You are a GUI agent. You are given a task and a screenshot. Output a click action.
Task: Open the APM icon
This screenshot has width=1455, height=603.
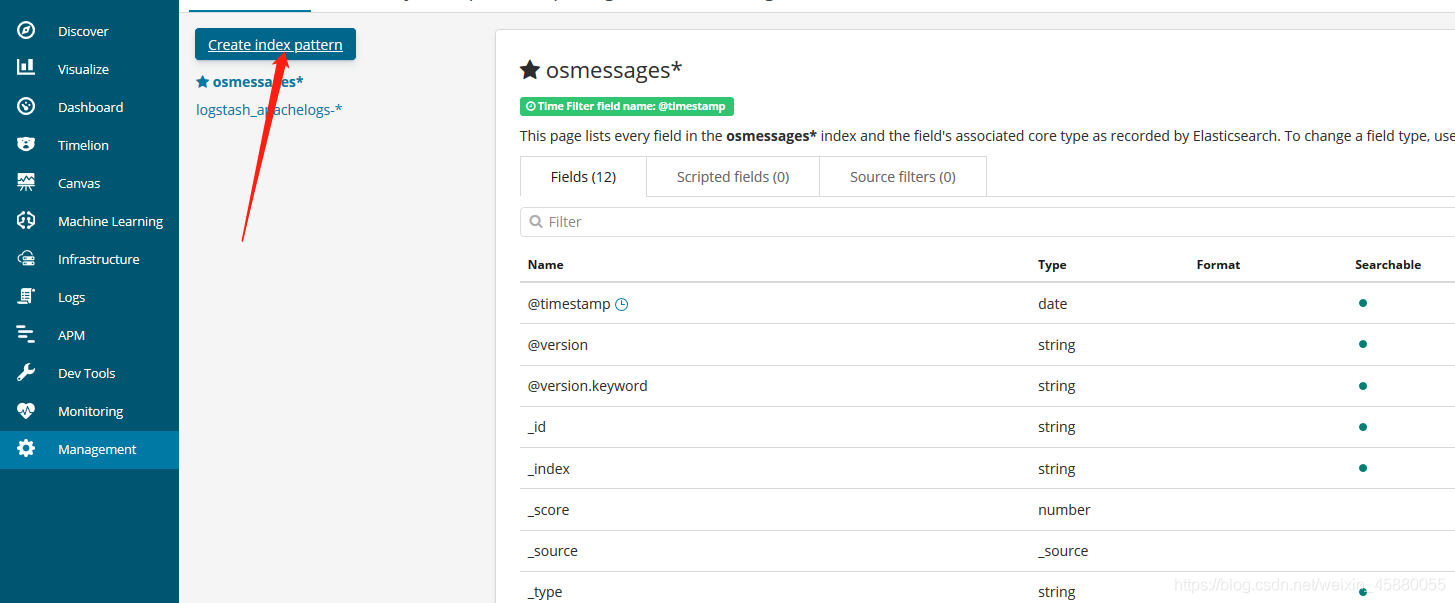[x=26, y=335]
